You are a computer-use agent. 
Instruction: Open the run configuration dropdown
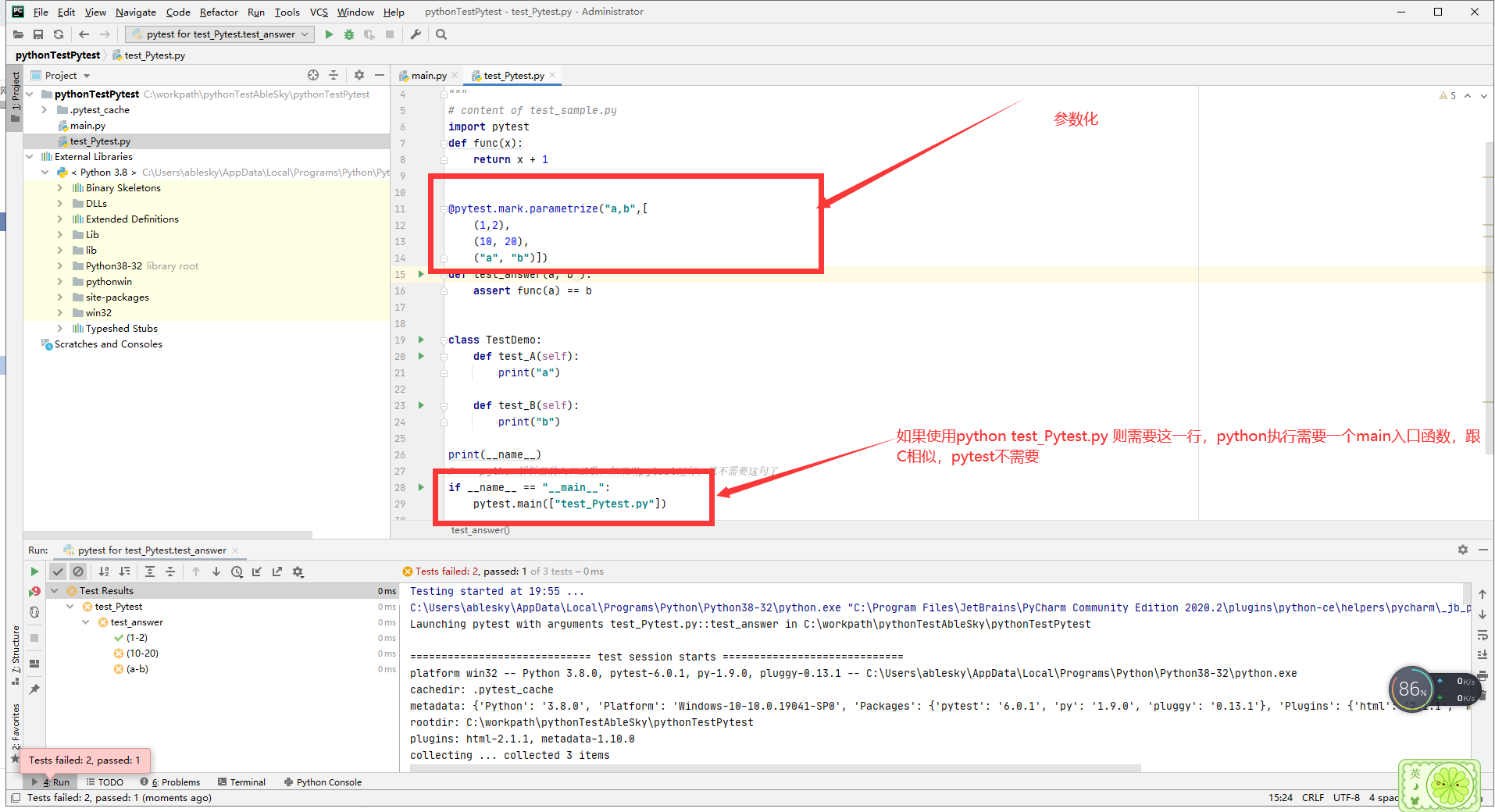[220, 34]
